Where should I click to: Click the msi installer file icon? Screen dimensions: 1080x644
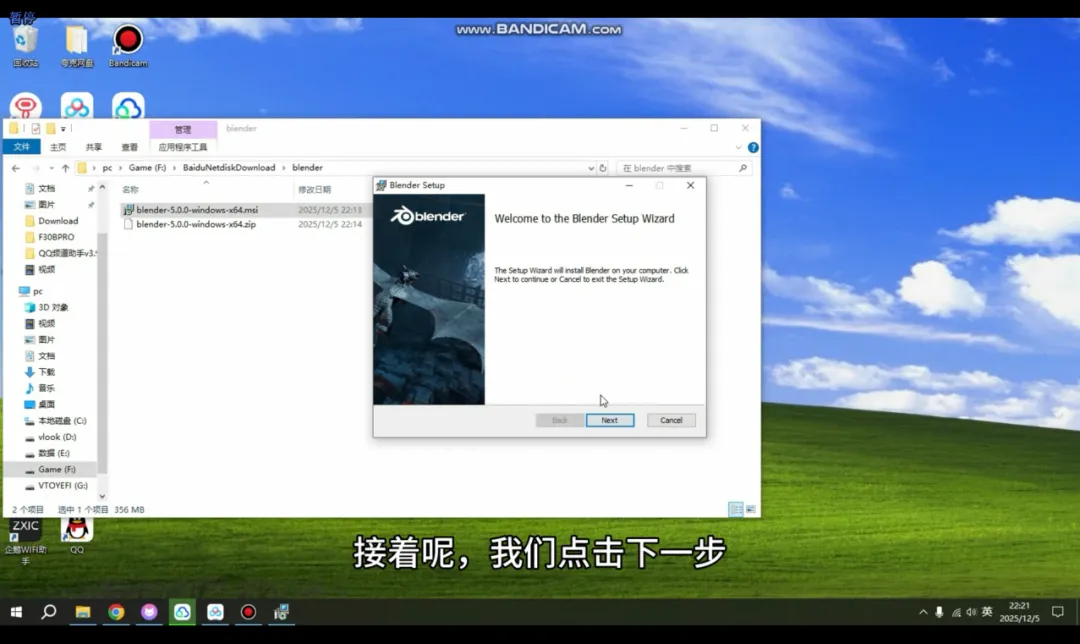128,209
